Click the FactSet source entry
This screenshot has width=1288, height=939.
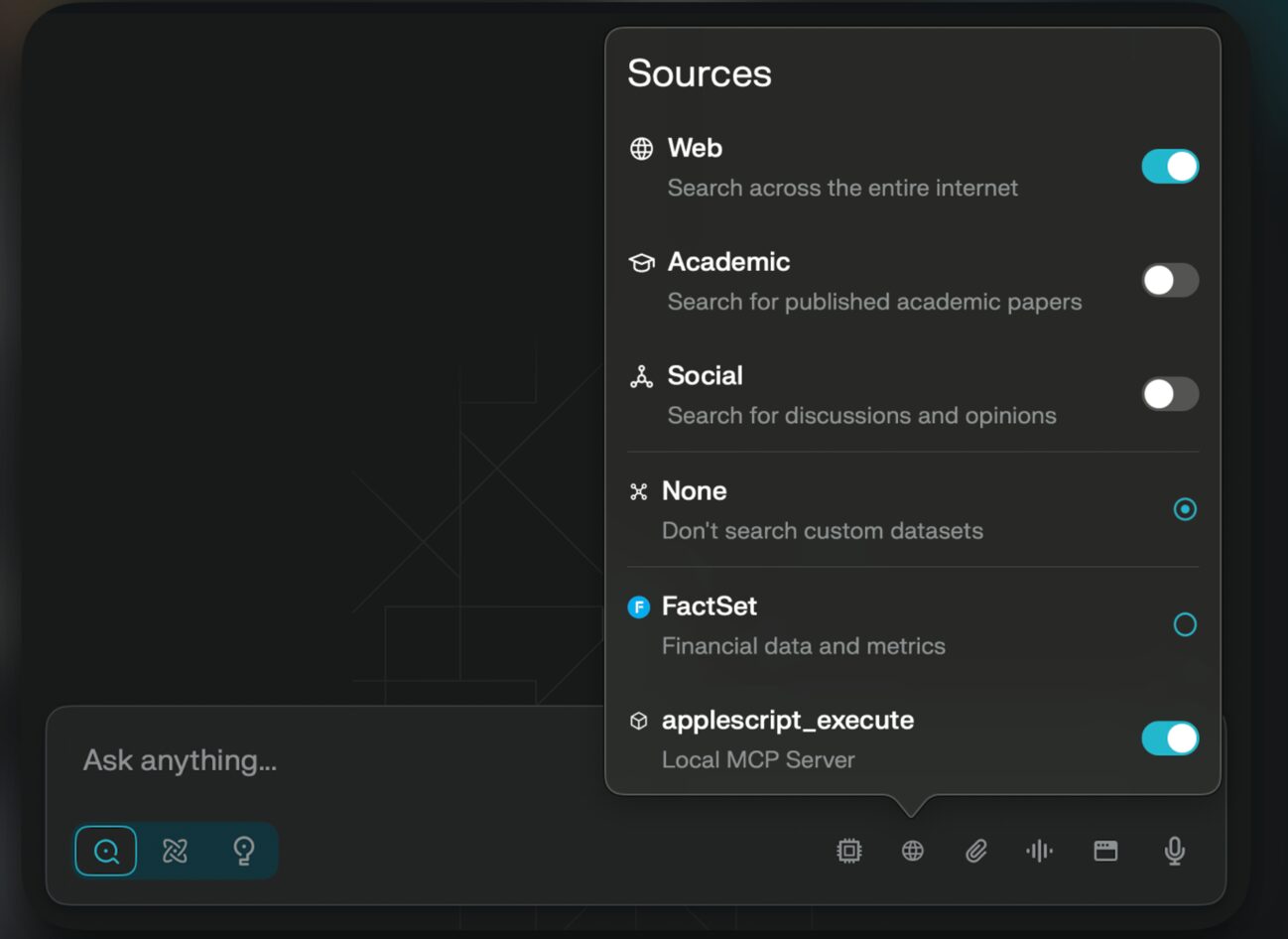point(708,606)
